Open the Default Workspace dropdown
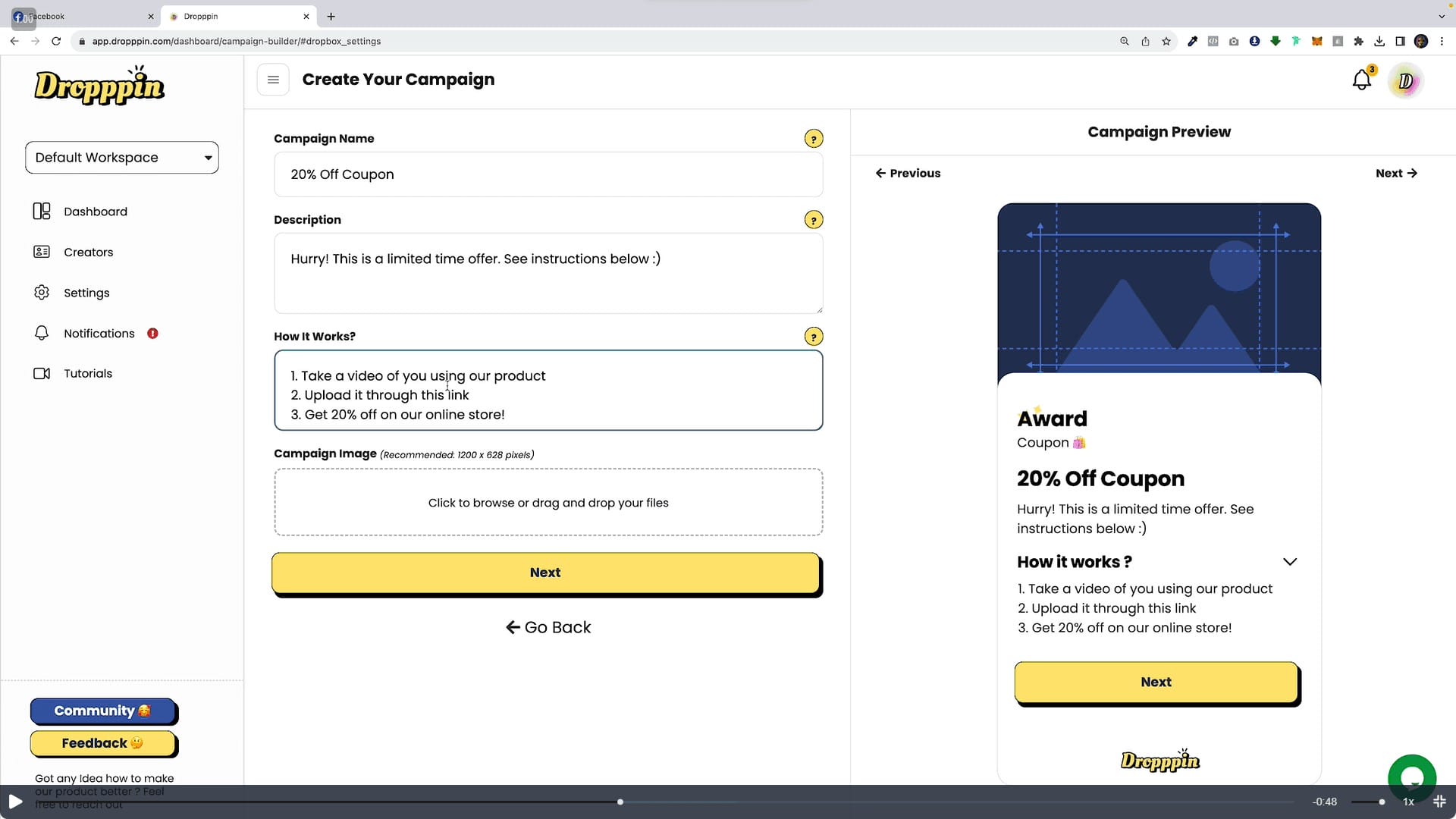The width and height of the screenshot is (1456, 819). click(121, 157)
